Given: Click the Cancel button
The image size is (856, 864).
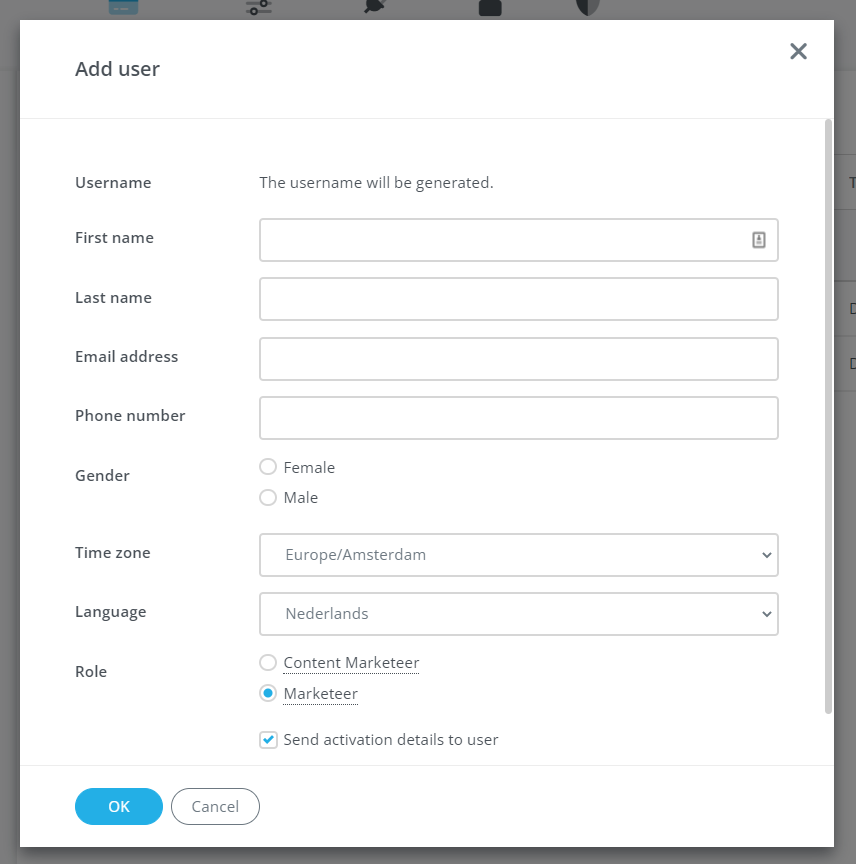Looking at the screenshot, I should 215,806.
